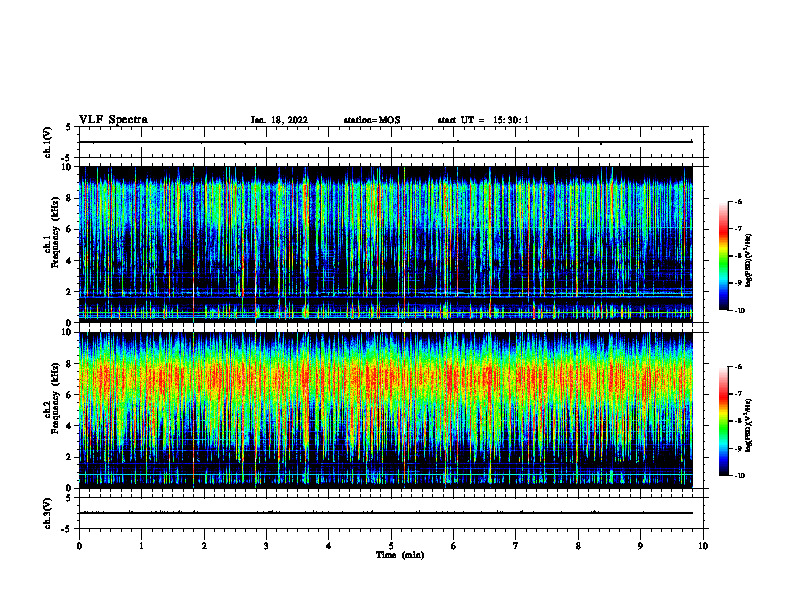Click the ch.1 voltage waveform panel
This screenshot has width=792, height=612.
(391, 142)
